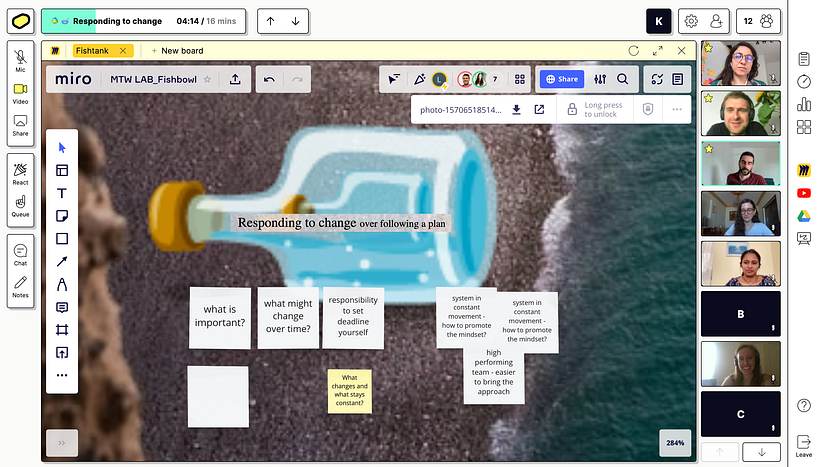Click the yellow app logo icon
Screen dimensions: 820x467
pos(21,21)
